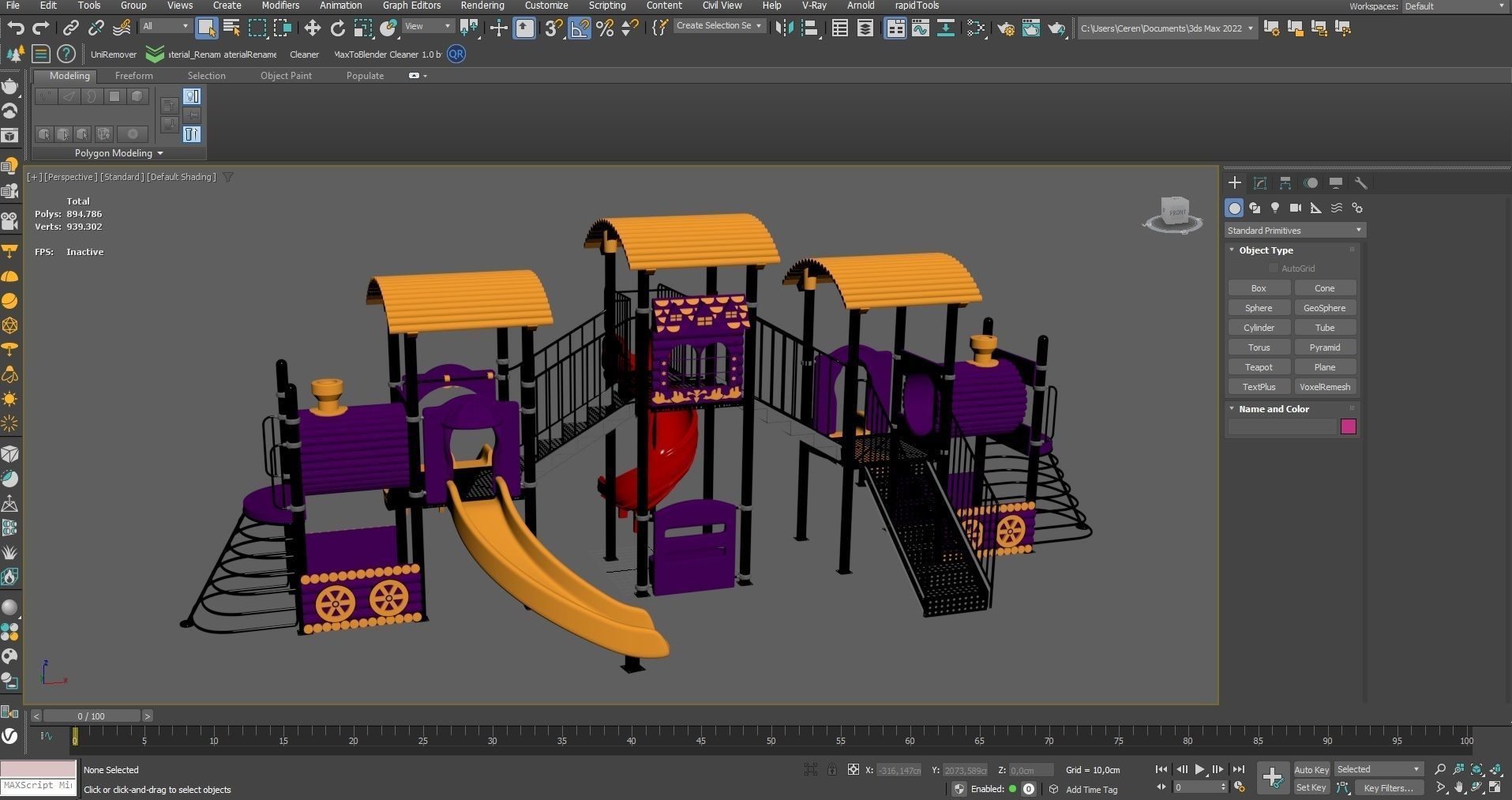Switch to the Object Paint ribbon tab
The image size is (1512, 800).
(286, 76)
